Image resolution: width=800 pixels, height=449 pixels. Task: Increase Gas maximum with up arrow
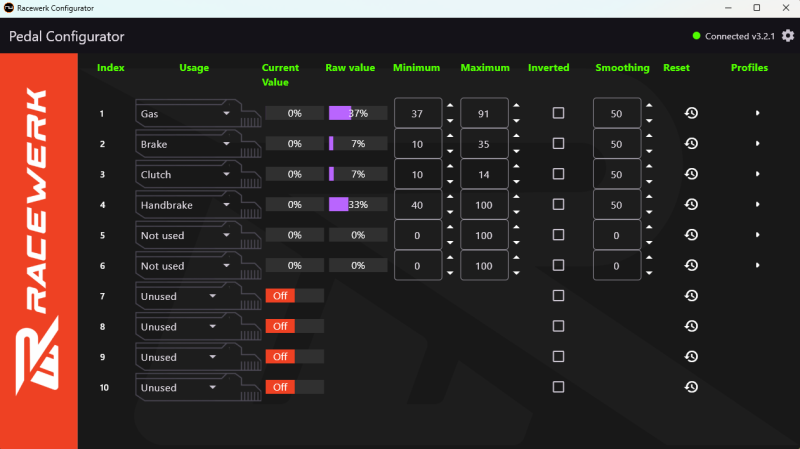point(516,106)
